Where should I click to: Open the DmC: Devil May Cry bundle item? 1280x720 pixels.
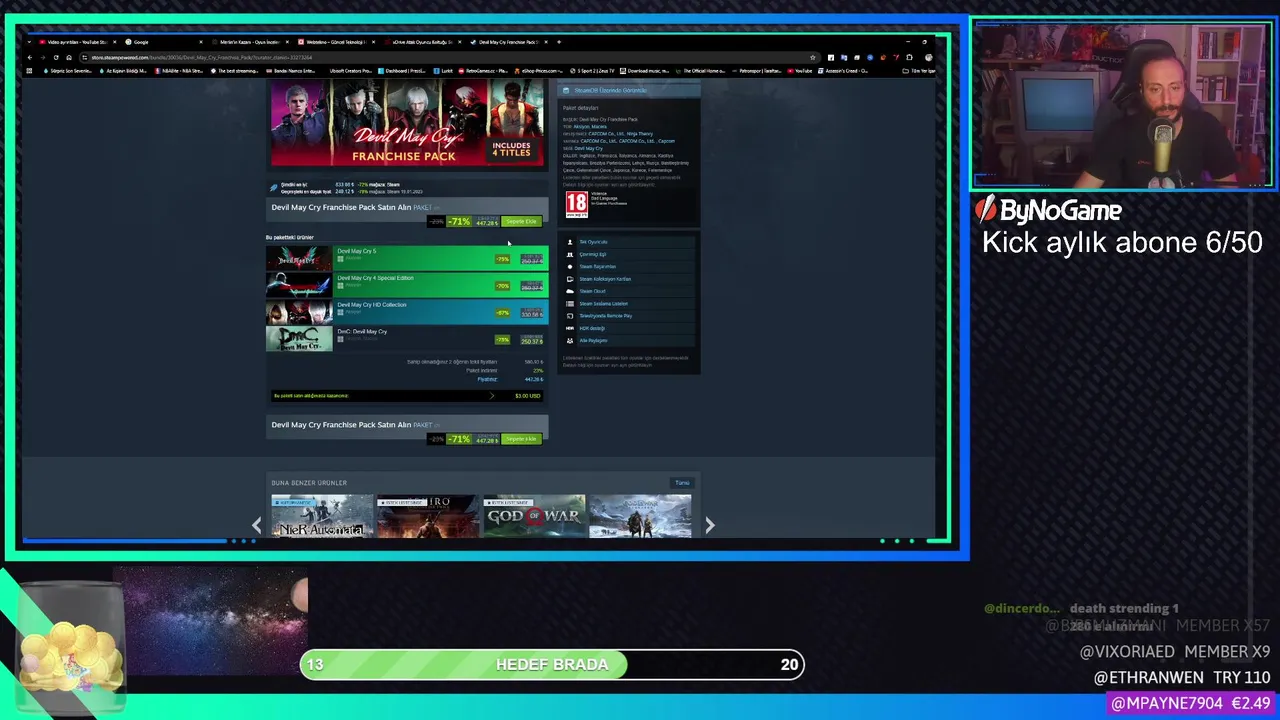click(406, 339)
